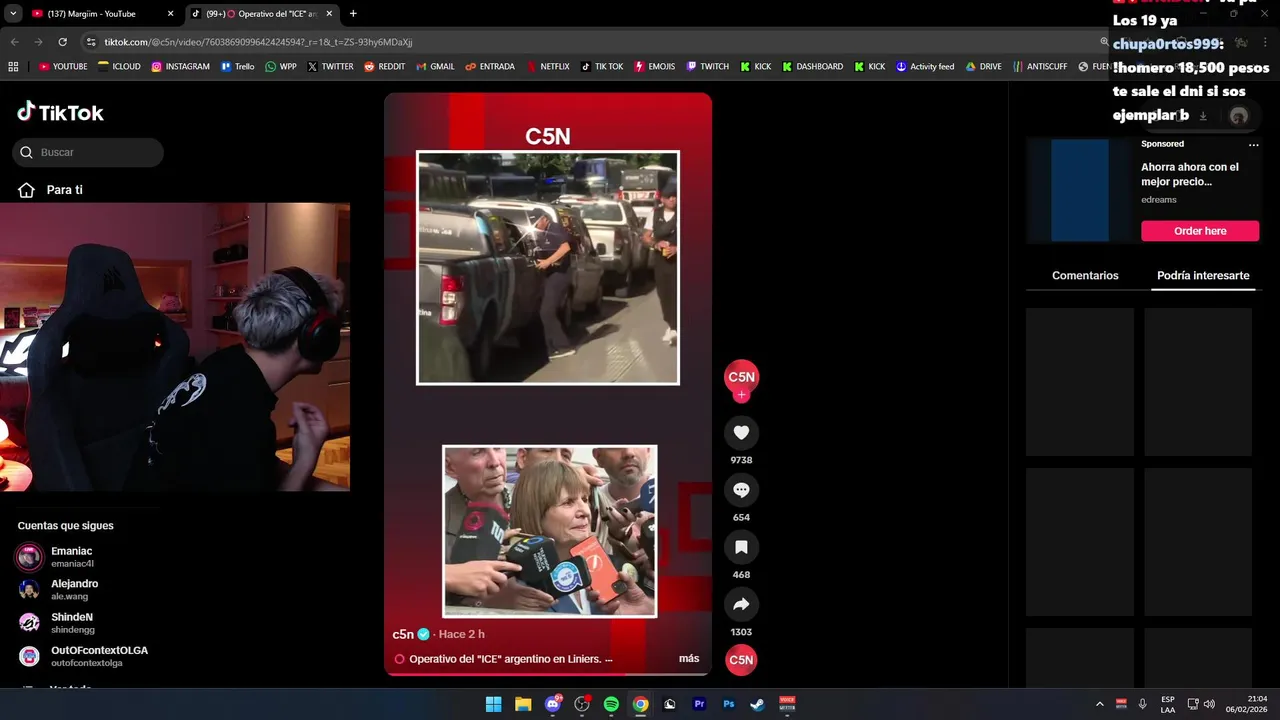Image resolution: width=1280 pixels, height=720 pixels.
Task: Open the C5N sound disc icon
Action: tap(741, 660)
